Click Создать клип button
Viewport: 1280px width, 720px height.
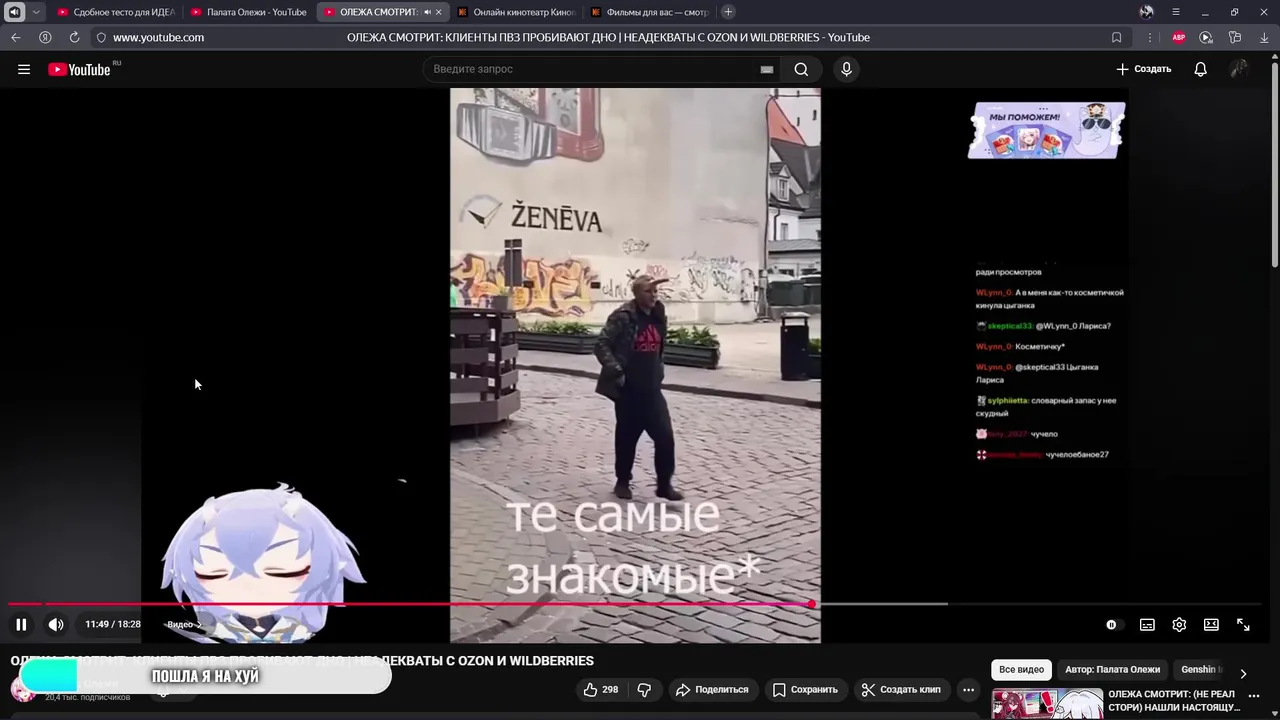click(901, 689)
